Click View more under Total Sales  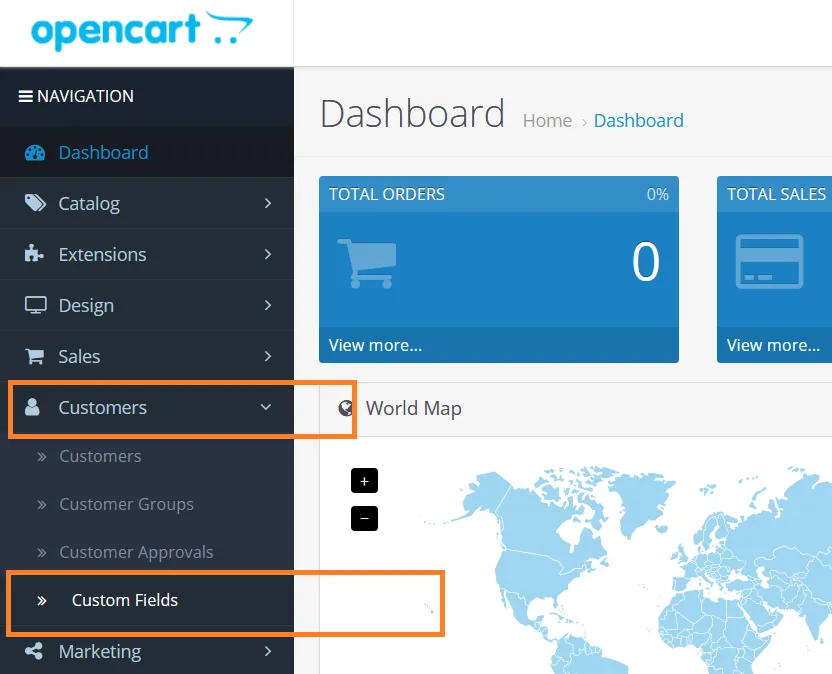click(773, 345)
